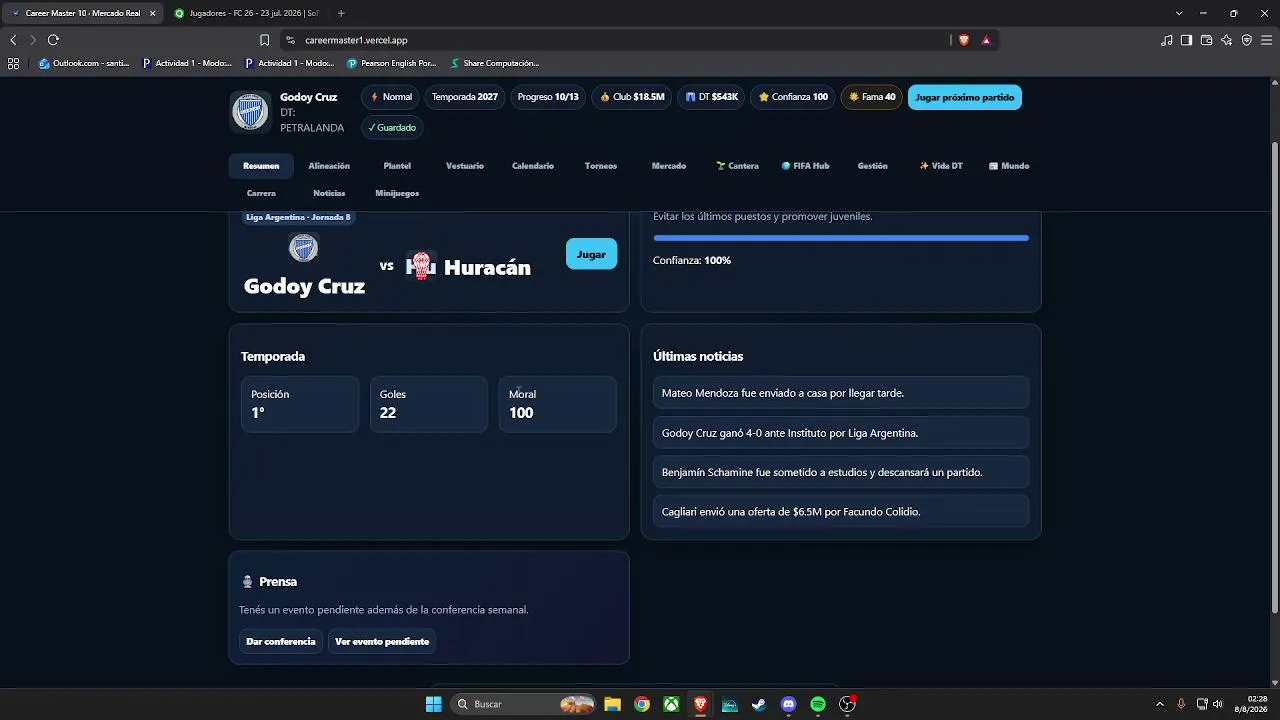Click the taskbar Buscar search box

(523, 704)
